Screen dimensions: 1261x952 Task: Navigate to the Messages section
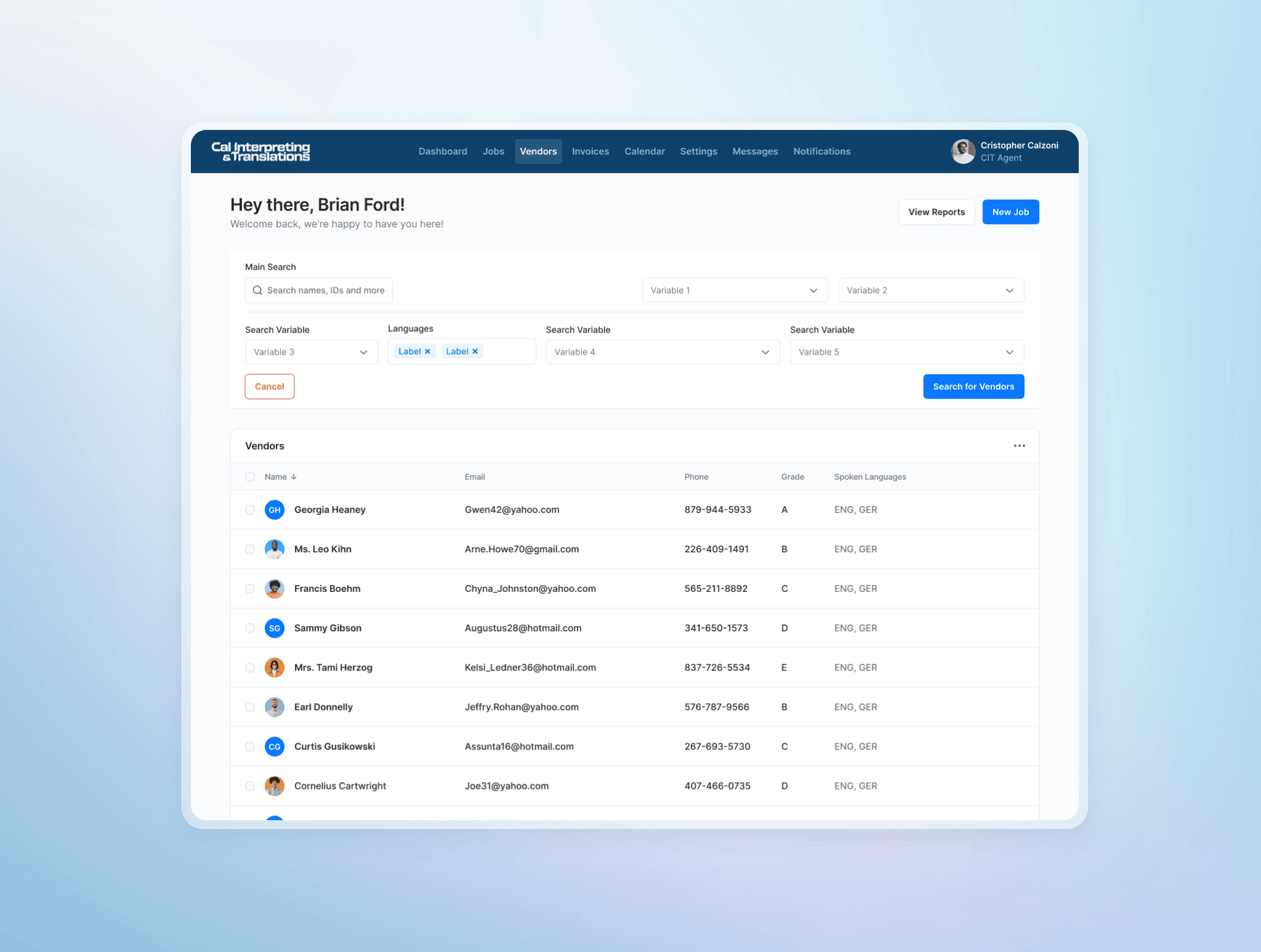[755, 151]
